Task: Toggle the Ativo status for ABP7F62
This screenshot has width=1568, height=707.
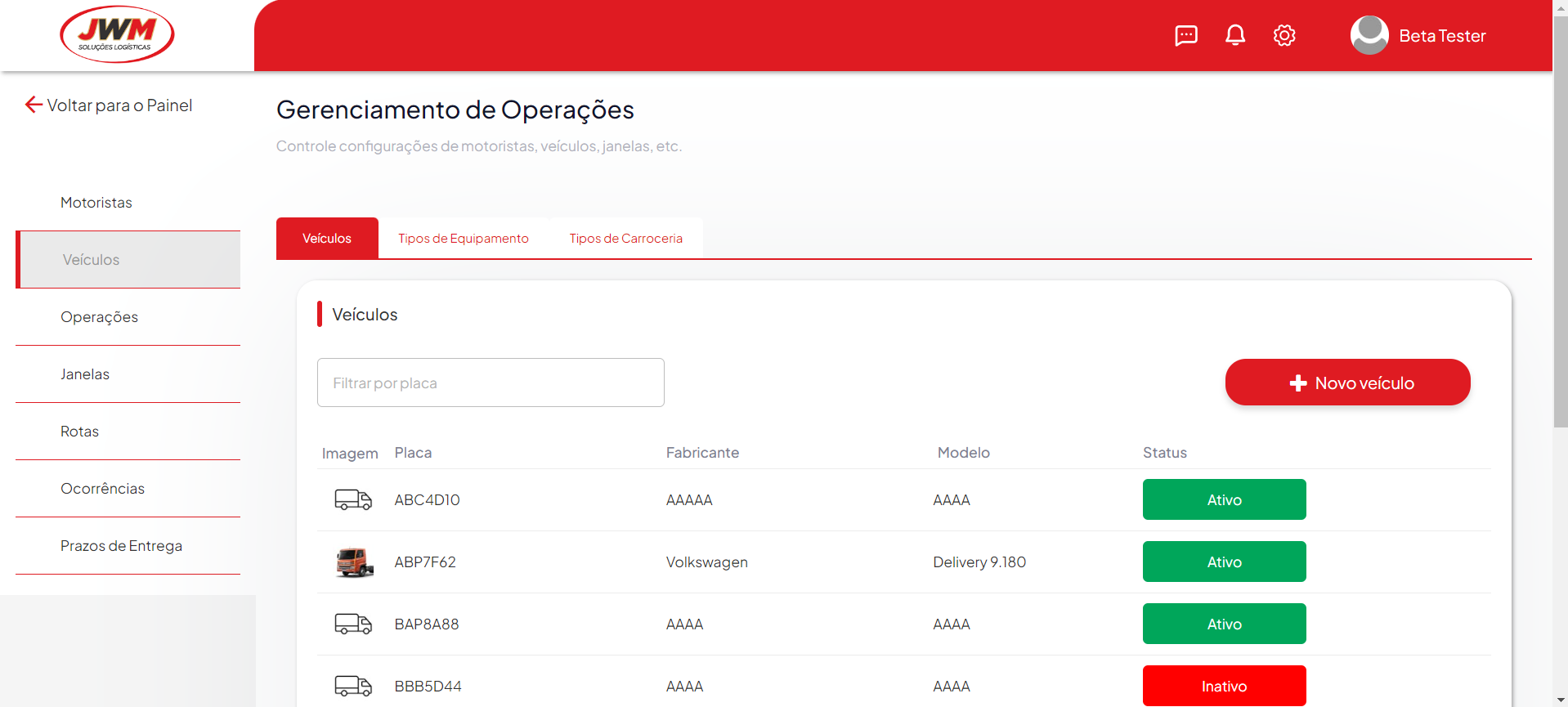Action: [1224, 562]
